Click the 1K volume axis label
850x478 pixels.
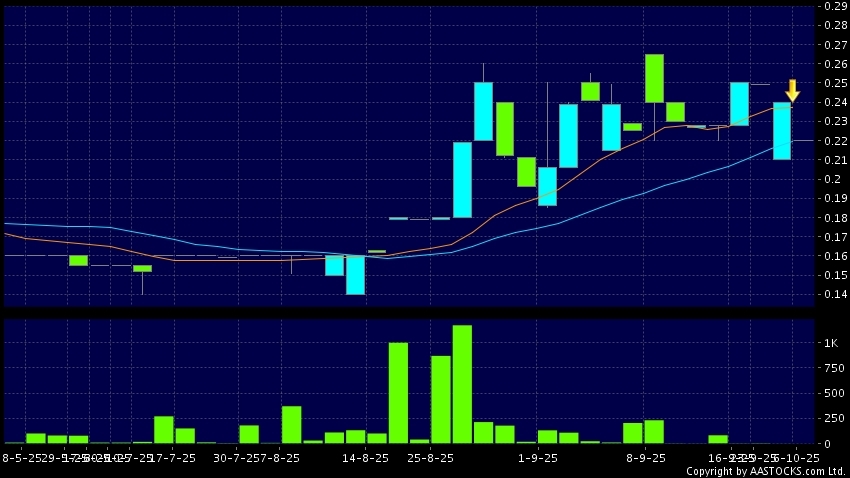829,343
